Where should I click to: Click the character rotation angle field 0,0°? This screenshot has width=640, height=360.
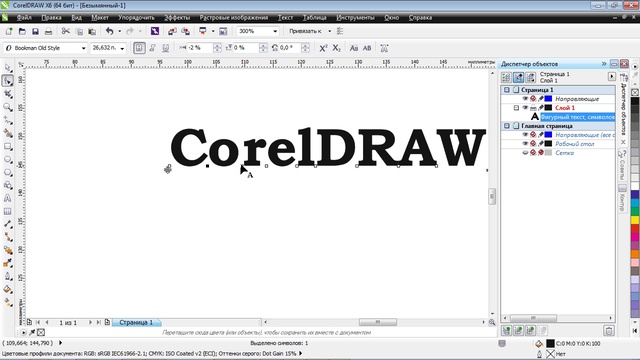tap(290, 48)
